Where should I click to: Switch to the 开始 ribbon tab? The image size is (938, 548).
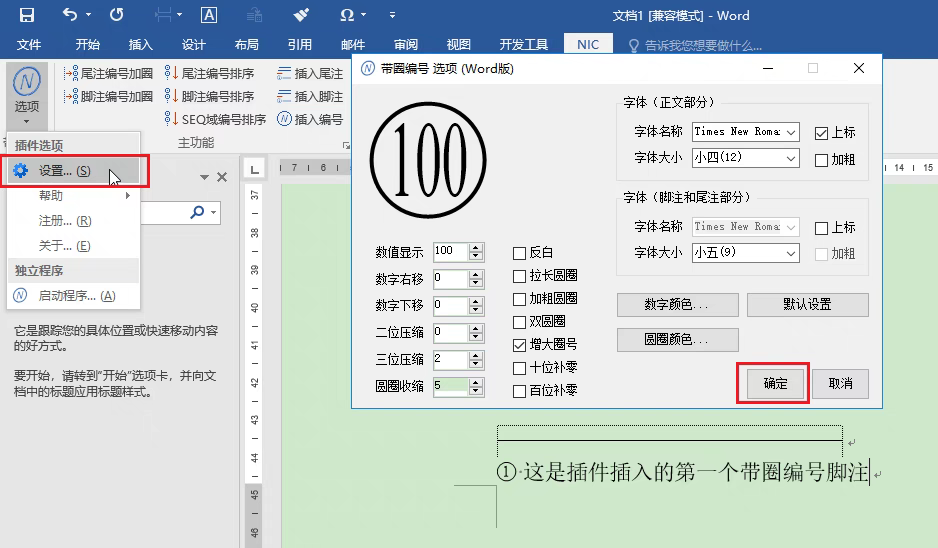87,45
